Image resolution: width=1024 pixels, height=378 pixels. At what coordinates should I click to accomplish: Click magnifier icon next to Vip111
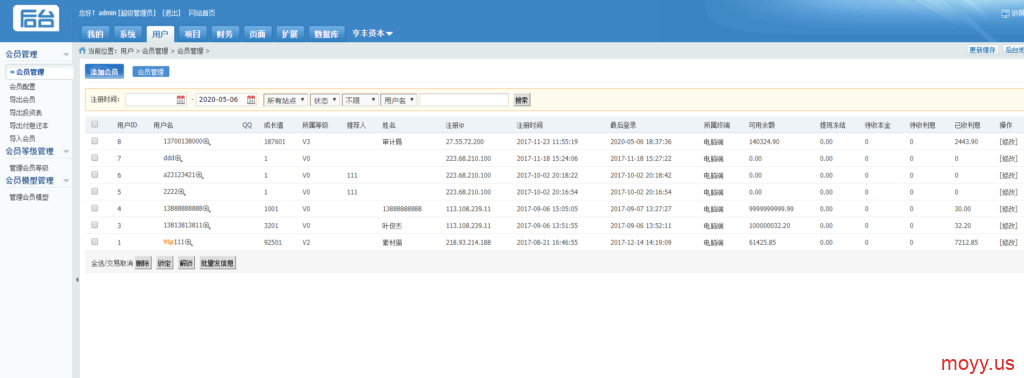[x=189, y=242]
